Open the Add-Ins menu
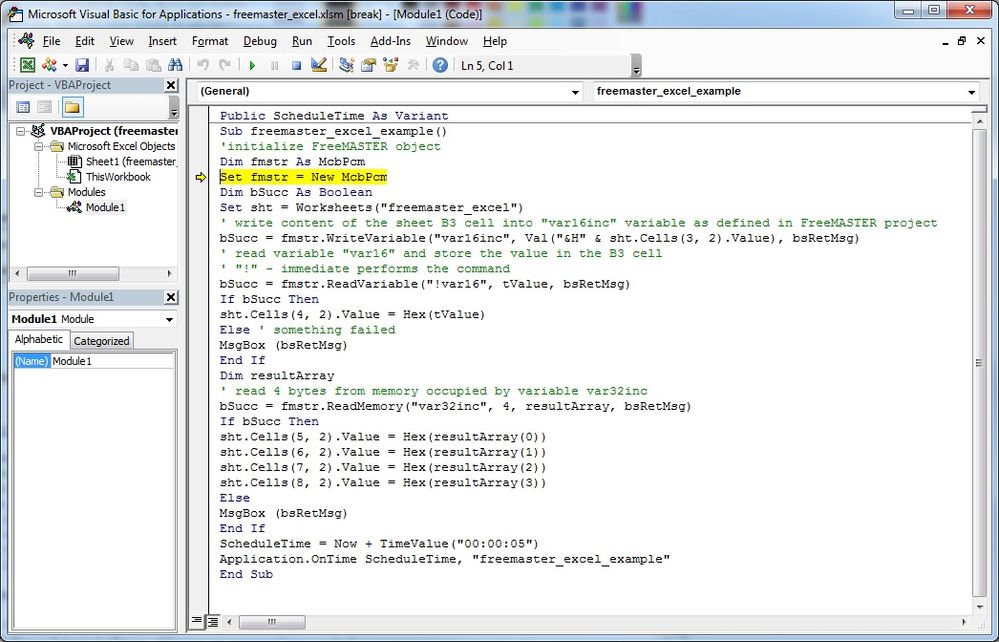The width and height of the screenshot is (999, 642). 391,41
